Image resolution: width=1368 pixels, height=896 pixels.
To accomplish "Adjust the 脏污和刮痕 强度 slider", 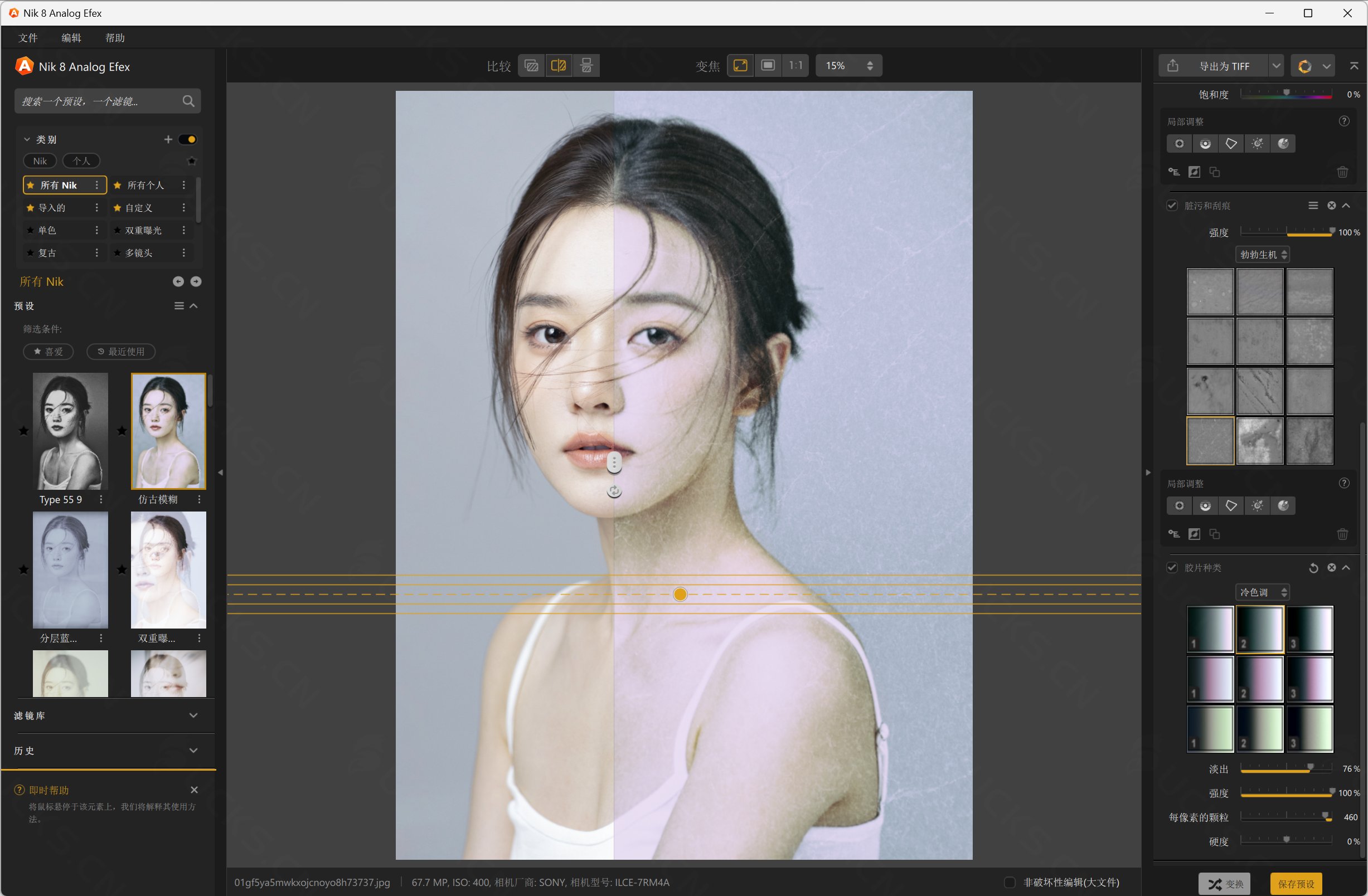I will point(1287,232).
